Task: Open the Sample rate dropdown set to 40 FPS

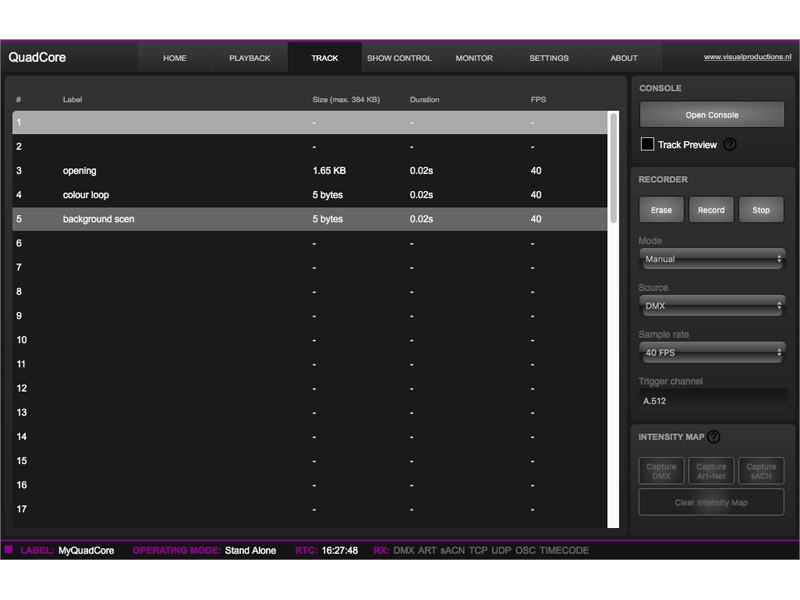Action: 712,352
